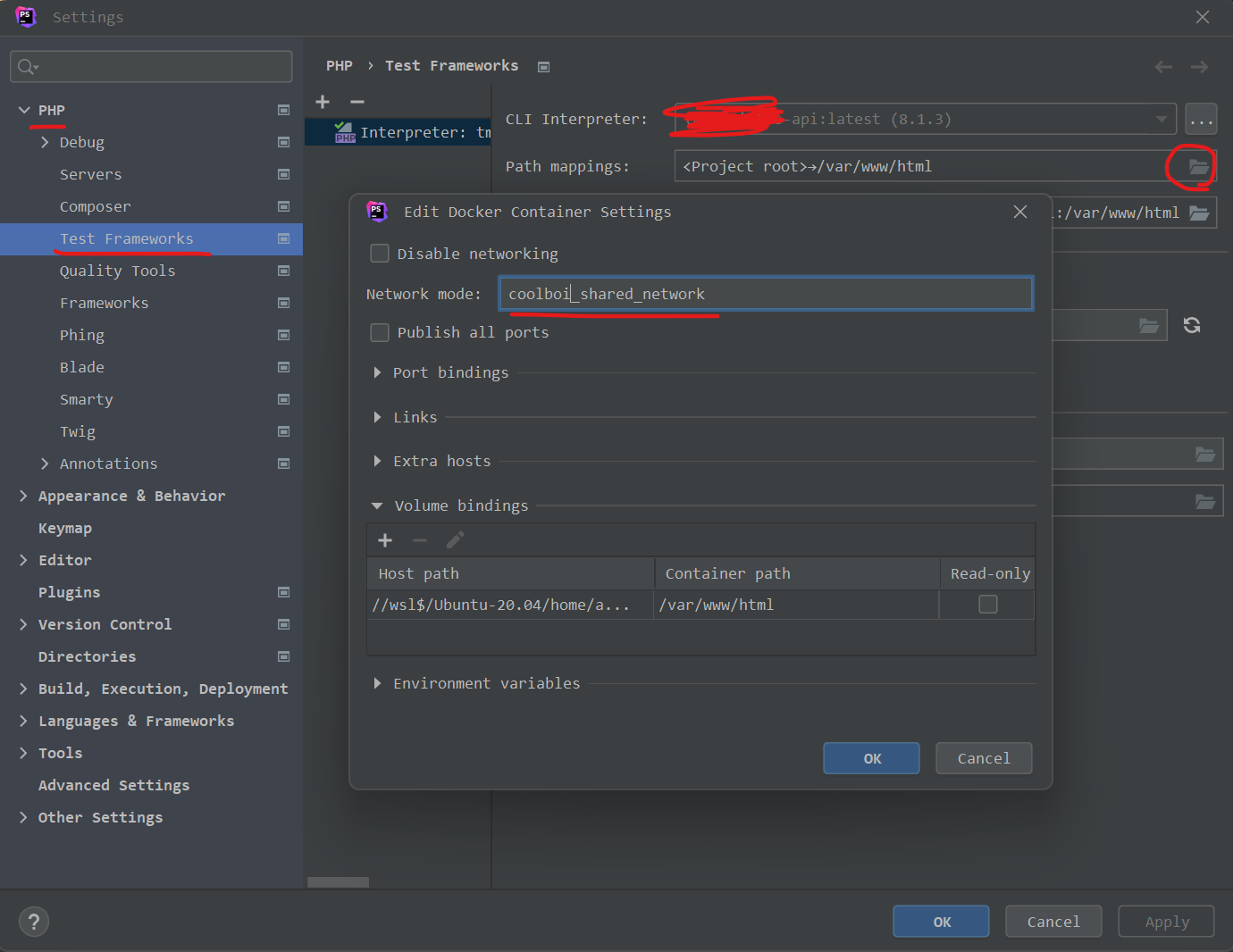Expand the Links section
This screenshot has height=952, width=1233.
[377, 417]
